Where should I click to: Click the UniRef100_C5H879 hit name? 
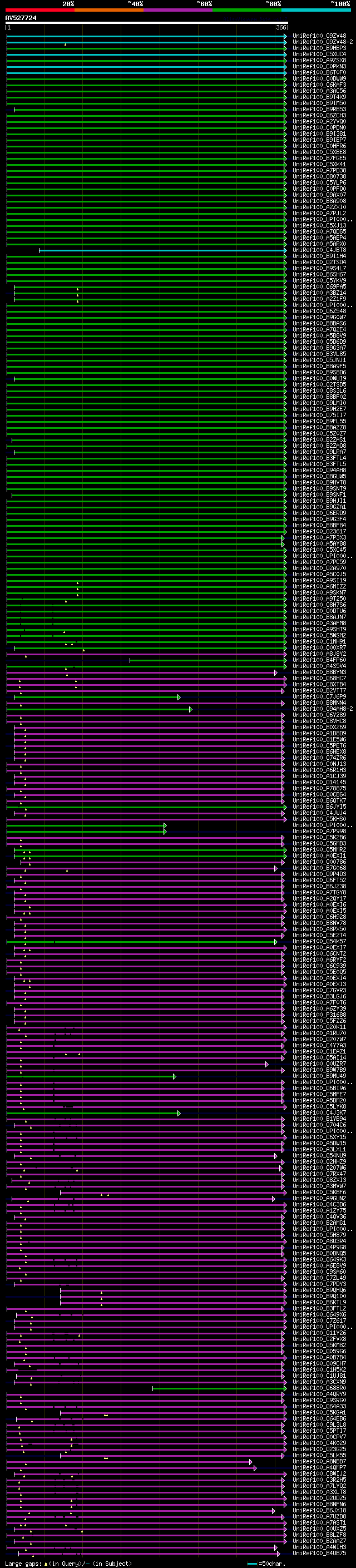(319, 1235)
